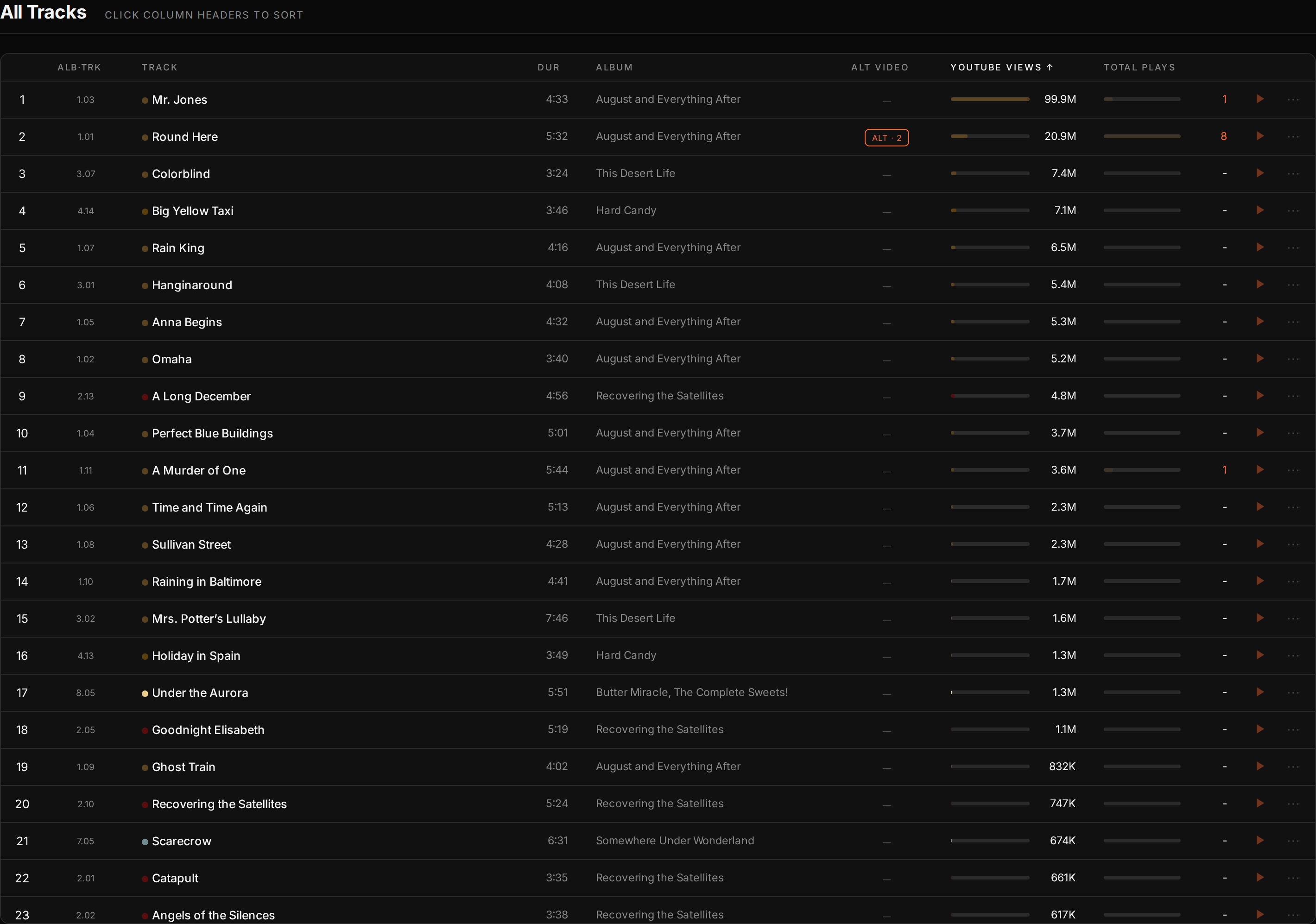The width and height of the screenshot is (1316, 924).
Task: Play the Mr. Jones track
Action: pos(1260,99)
